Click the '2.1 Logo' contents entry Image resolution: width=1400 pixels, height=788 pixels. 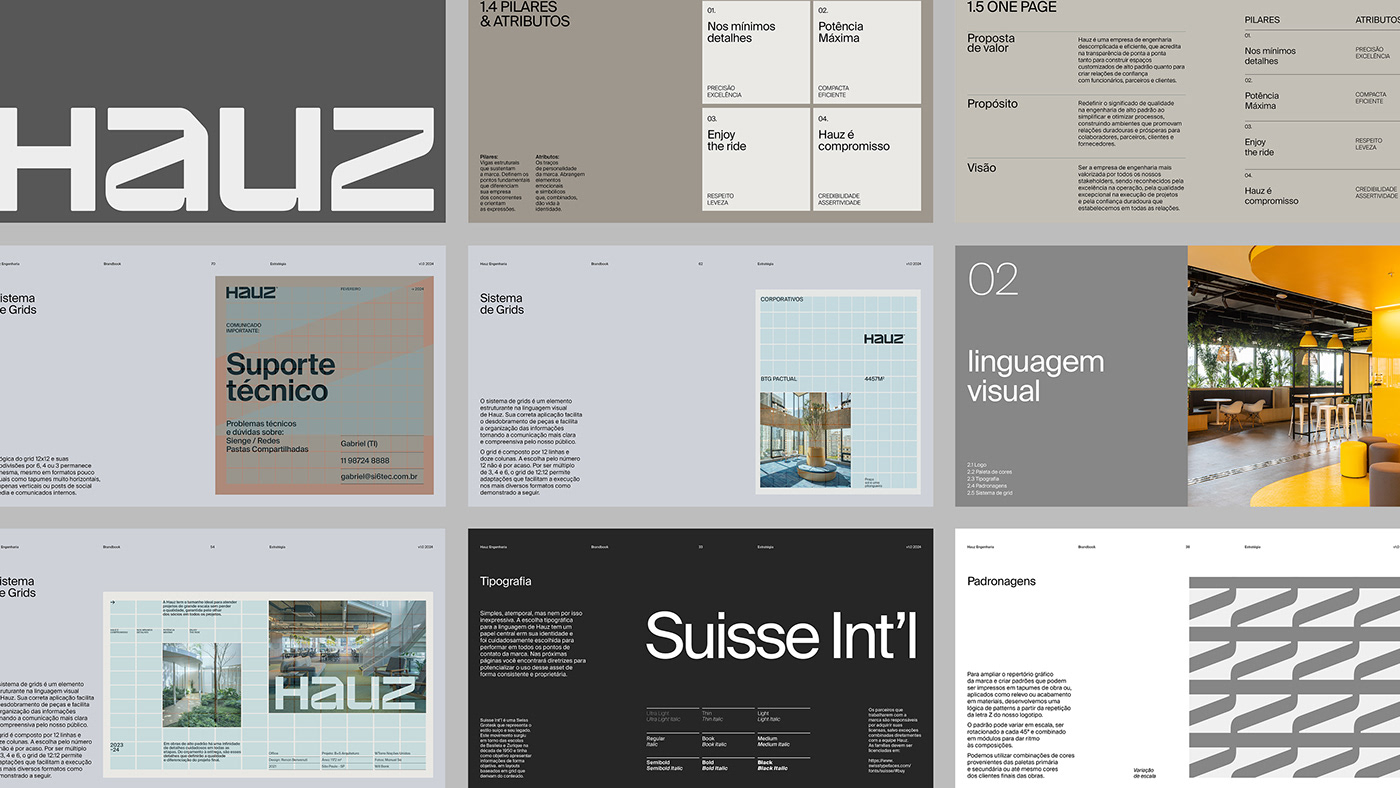click(977, 465)
